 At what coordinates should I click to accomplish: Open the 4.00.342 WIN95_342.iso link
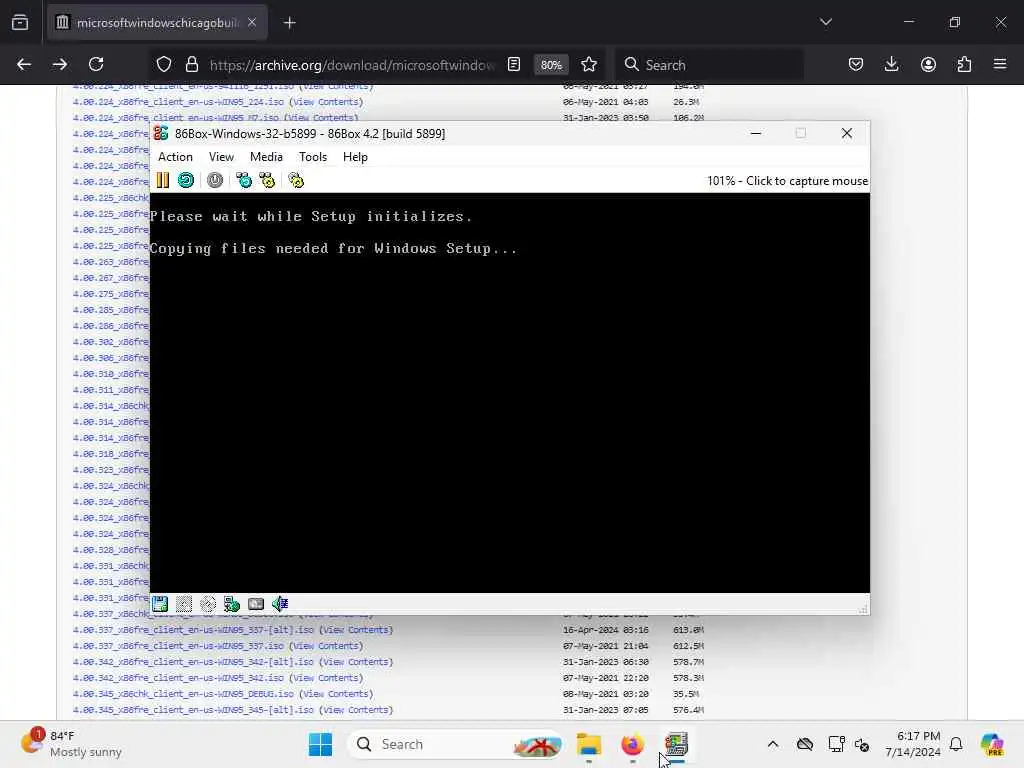(178, 678)
